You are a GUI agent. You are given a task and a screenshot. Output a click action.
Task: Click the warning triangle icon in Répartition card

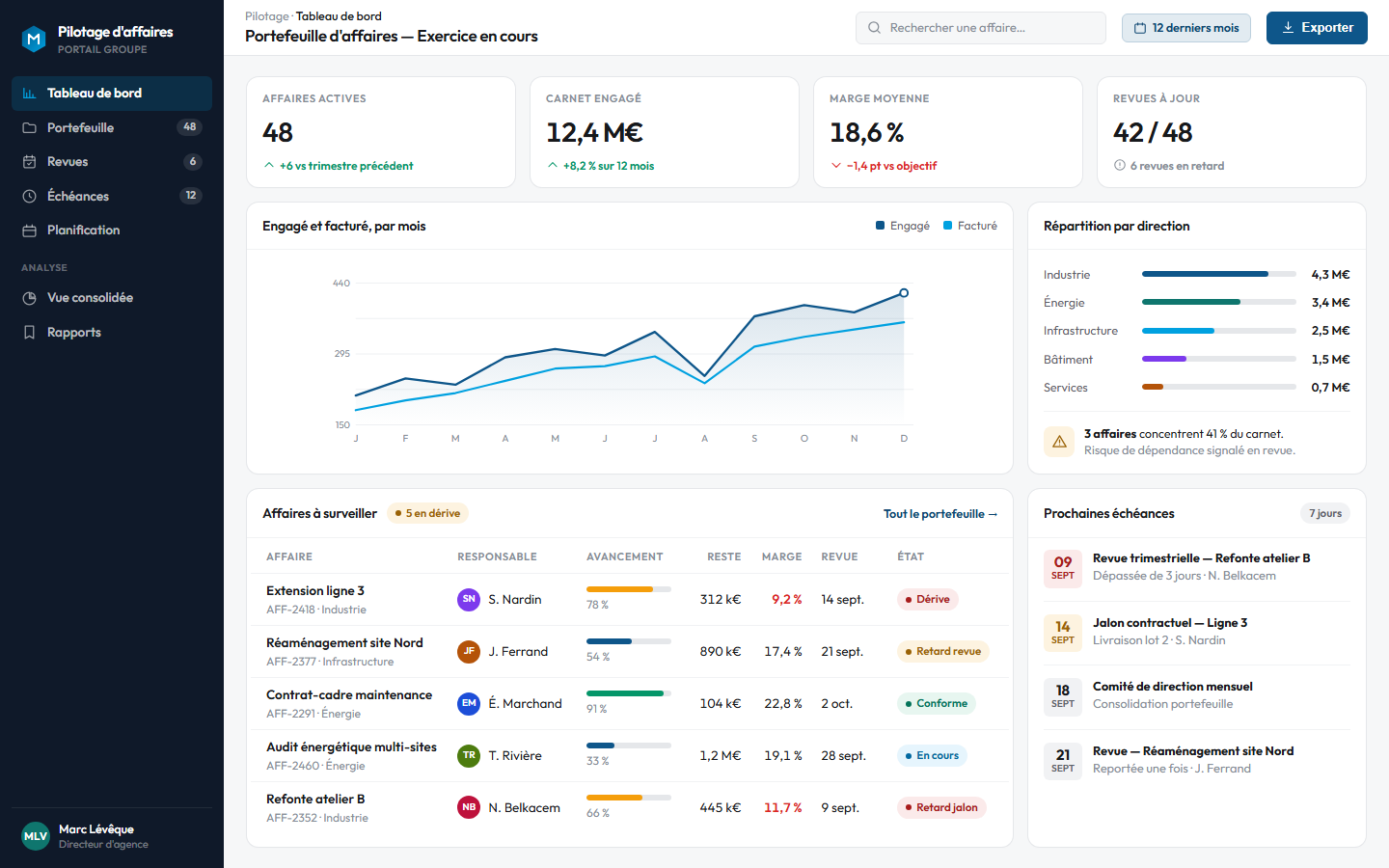(1059, 442)
